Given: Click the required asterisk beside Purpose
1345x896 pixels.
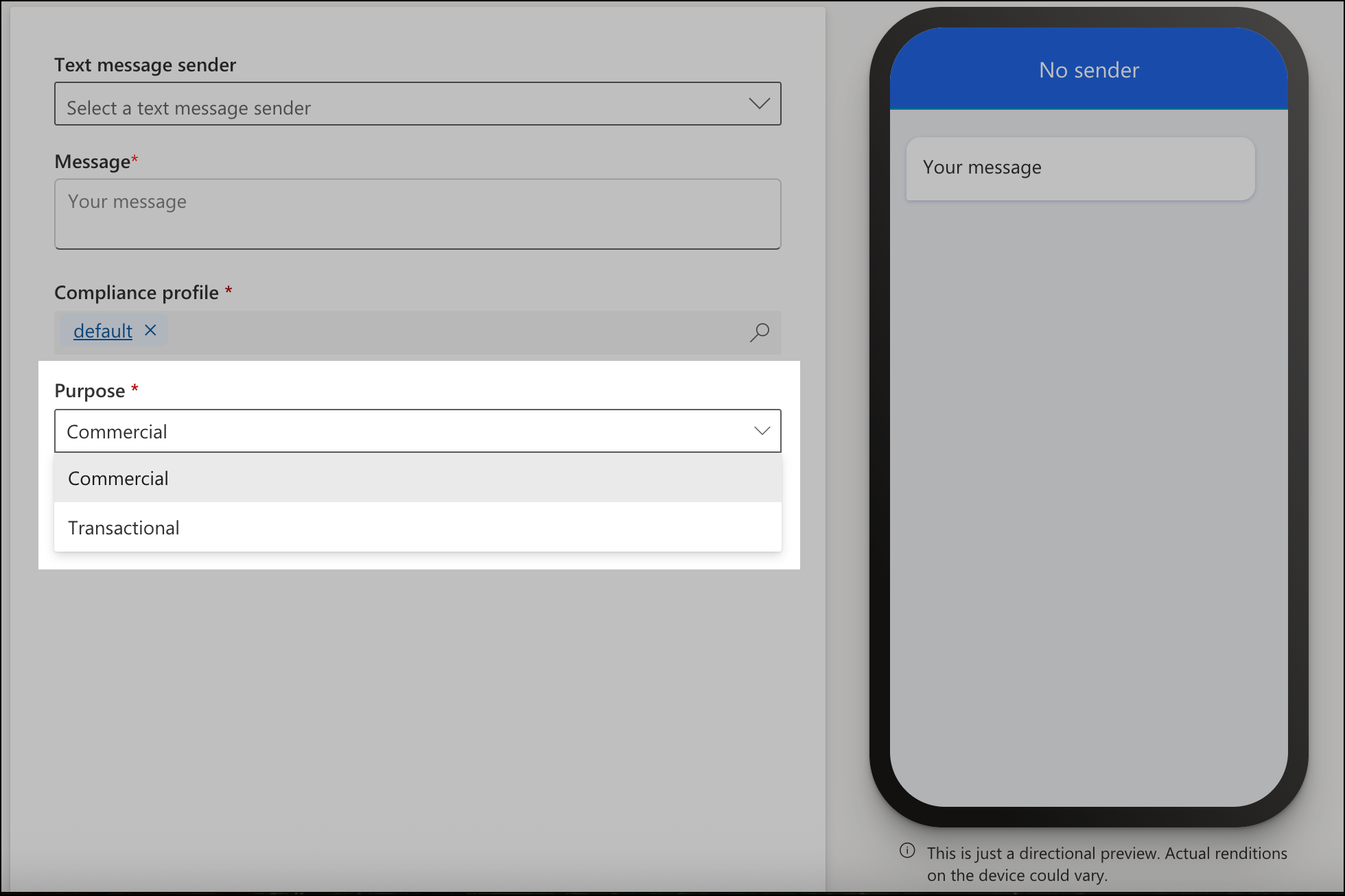Looking at the screenshot, I should click(134, 389).
